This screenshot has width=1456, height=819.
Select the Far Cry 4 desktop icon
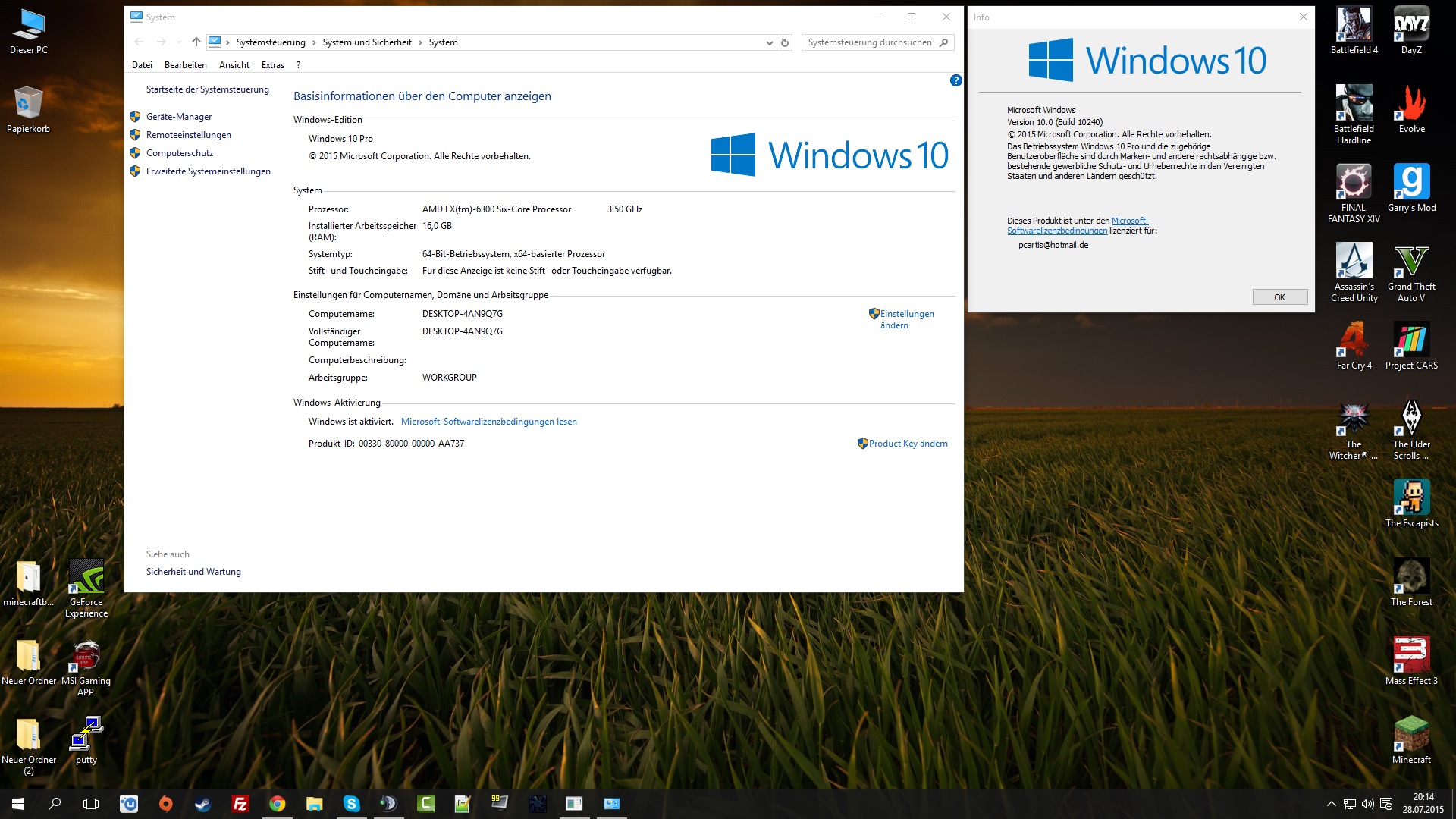[x=1354, y=346]
